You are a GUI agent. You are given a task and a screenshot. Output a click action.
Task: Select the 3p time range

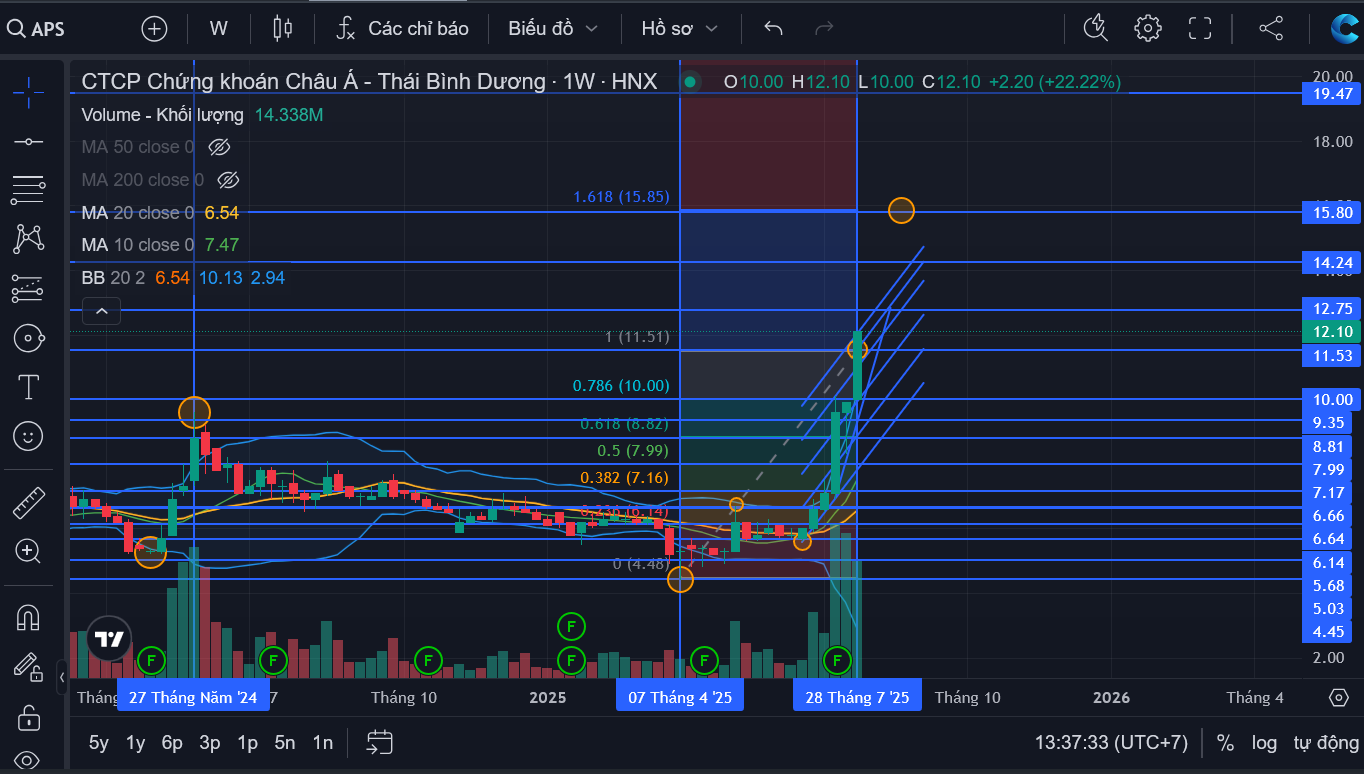pos(210,743)
